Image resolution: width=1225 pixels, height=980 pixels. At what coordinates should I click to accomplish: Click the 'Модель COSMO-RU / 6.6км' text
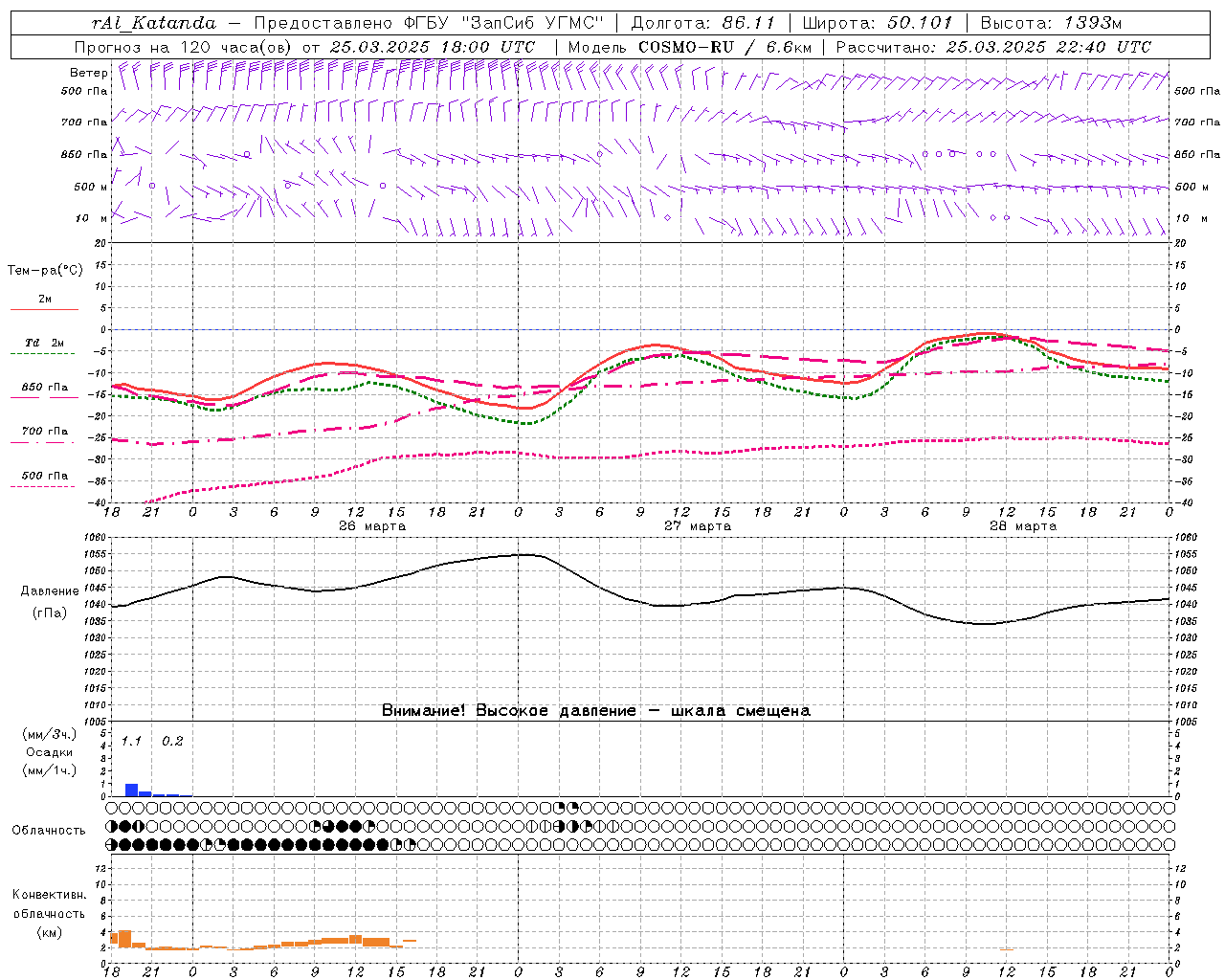click(x=689, y=47)
